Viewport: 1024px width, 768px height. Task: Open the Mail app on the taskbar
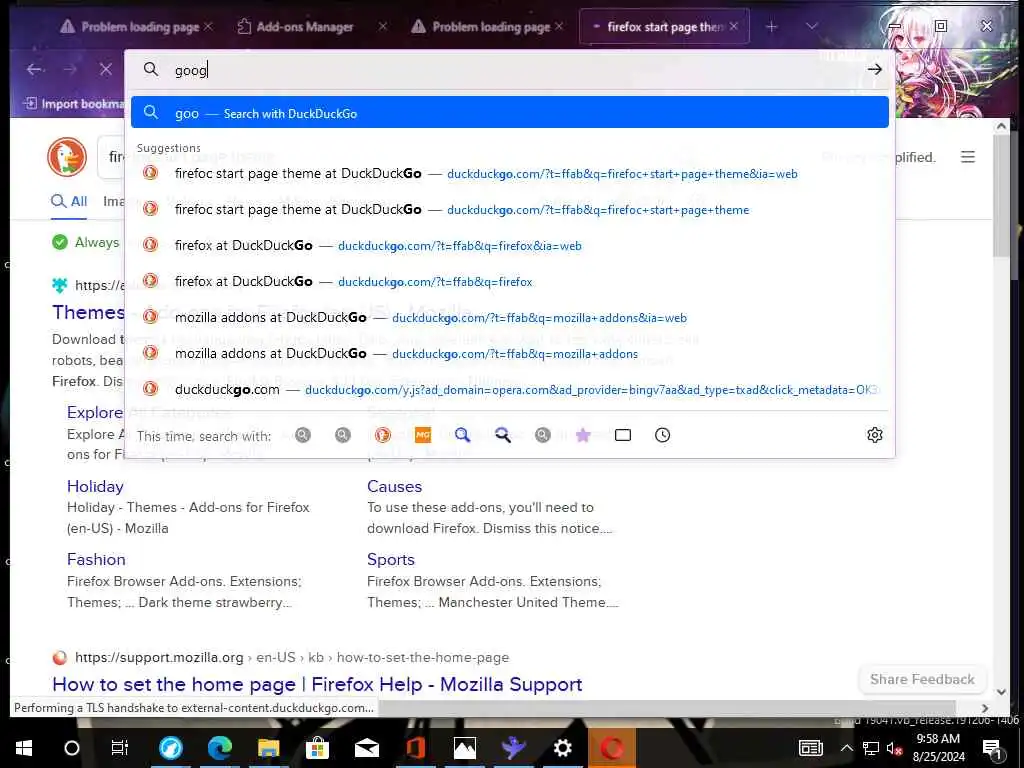(366, 748)
